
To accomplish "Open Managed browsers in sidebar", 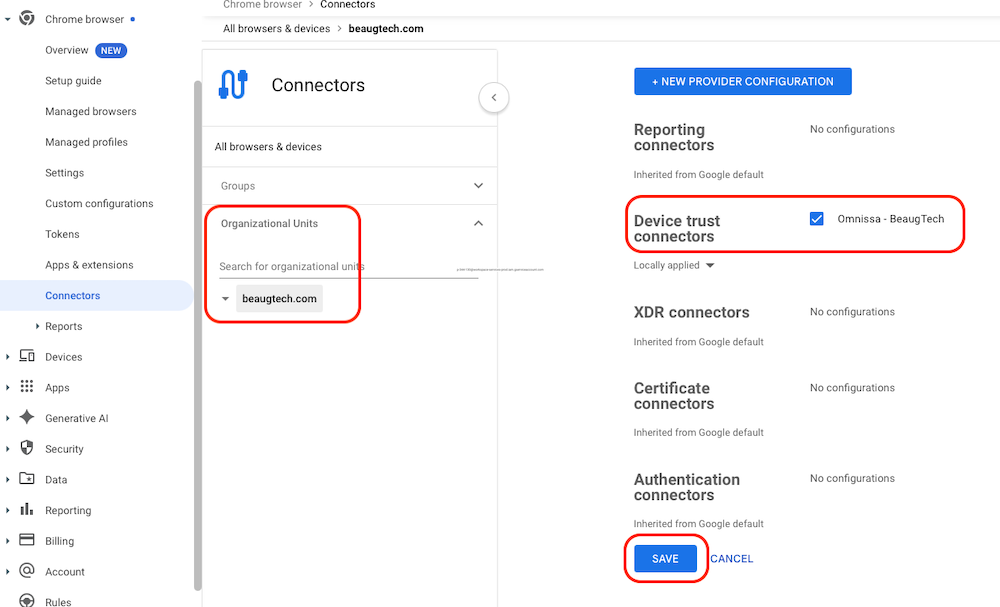I will coord(91,112).
